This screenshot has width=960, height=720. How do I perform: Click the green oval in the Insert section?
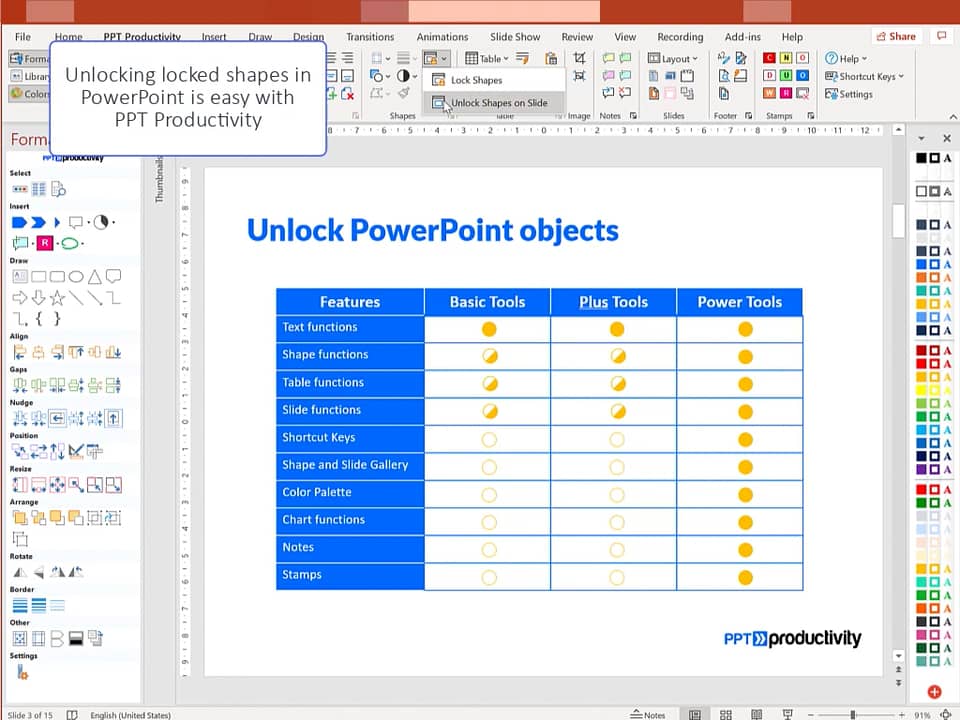click(x=70, y=243)
